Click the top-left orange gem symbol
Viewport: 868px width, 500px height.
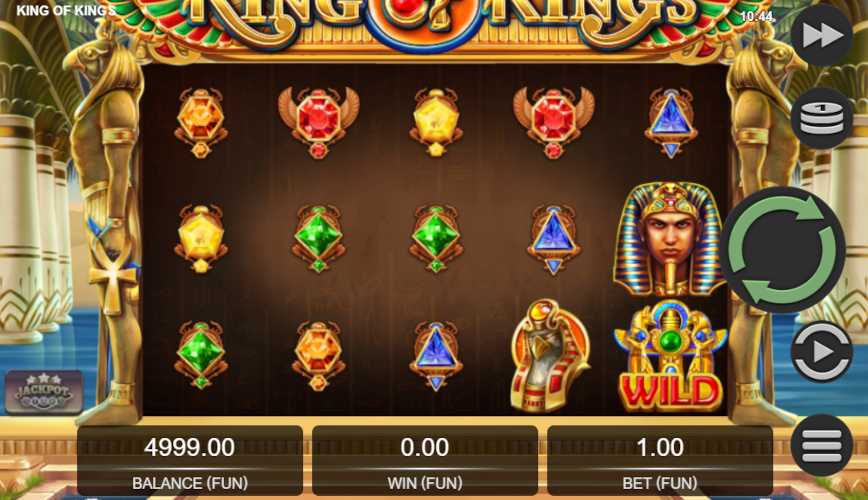[201, 122]
